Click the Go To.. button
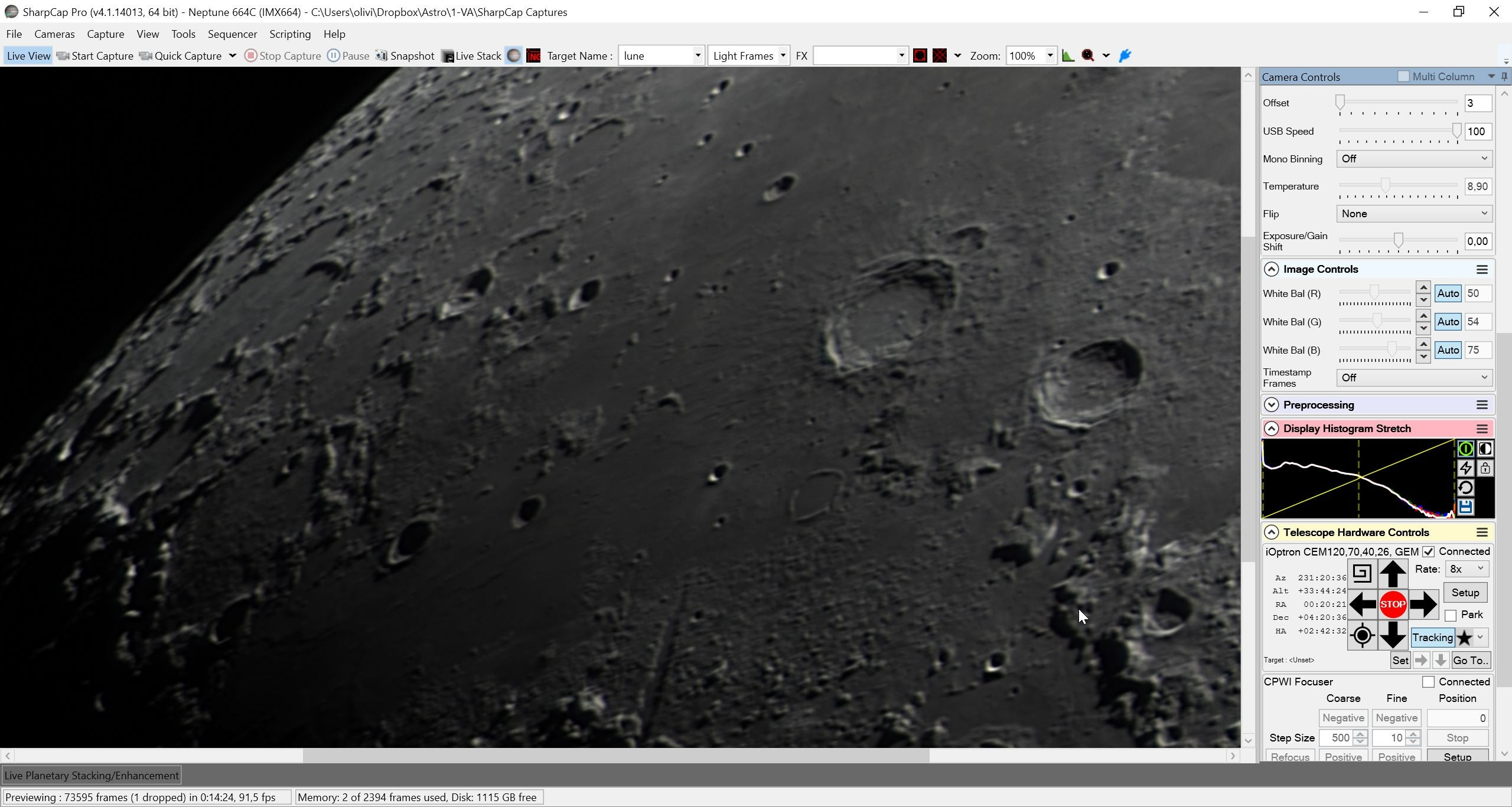 (1471, 661)
